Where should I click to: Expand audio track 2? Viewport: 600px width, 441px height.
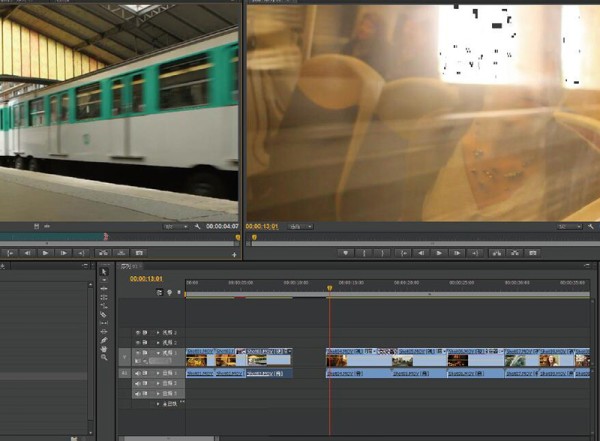[158, 383]
